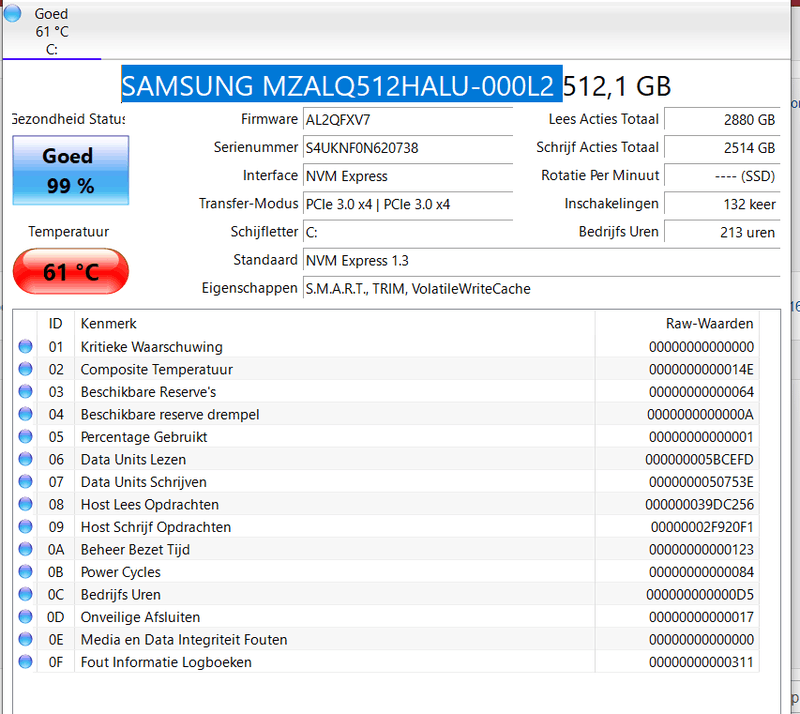800x714 pixels.
Task: Select the Beschikbare reserve drempel attribute text
Action: pos(170,414)
